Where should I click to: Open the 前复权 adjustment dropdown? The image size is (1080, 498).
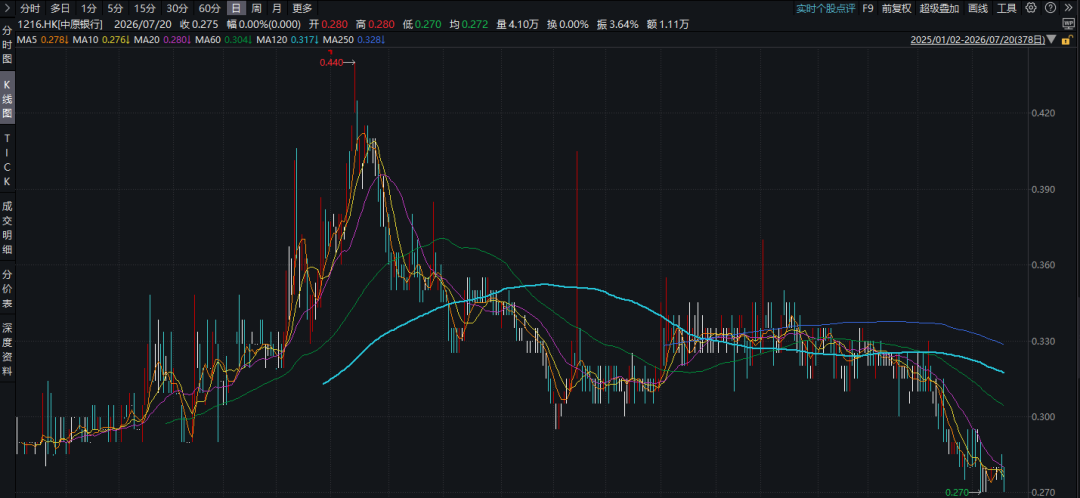896,8
